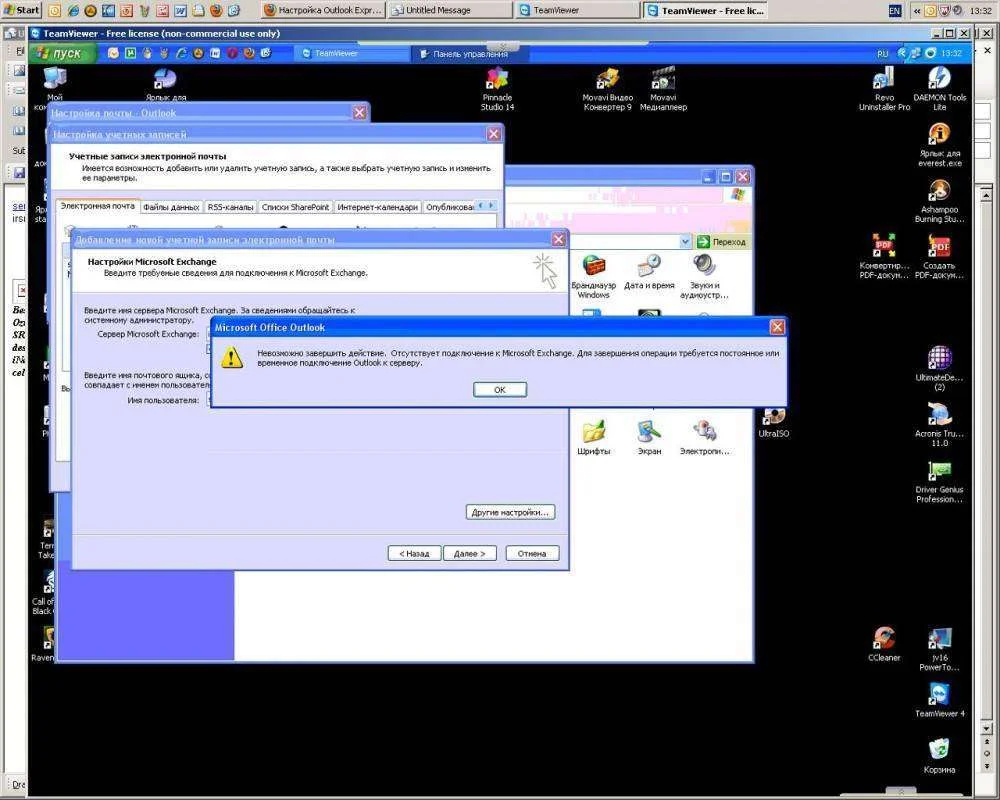Click the Отмена button in the wizard
Viewport: 1000px width, 800px height.
coord(532,553)
